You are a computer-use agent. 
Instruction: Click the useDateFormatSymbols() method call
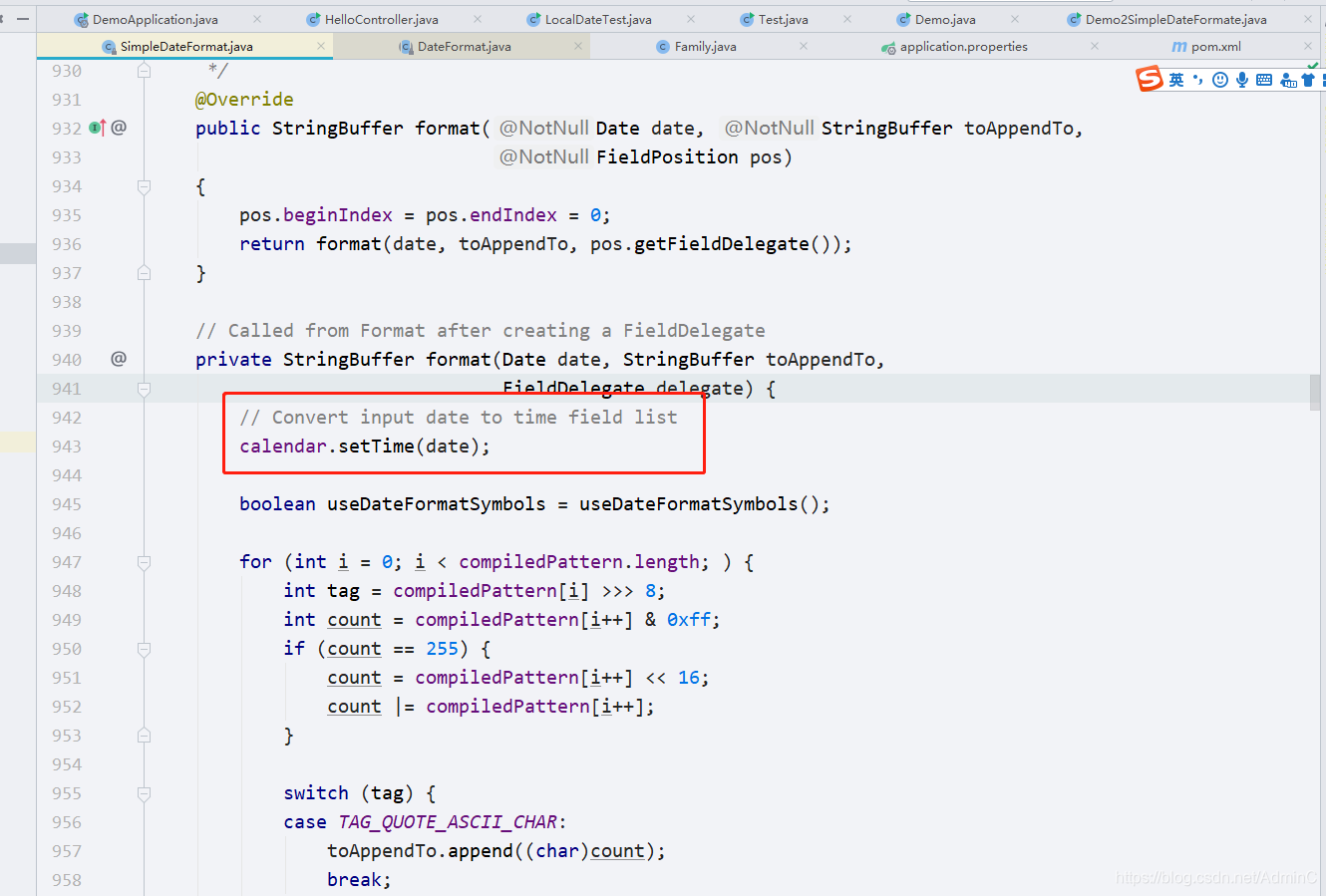704,503
